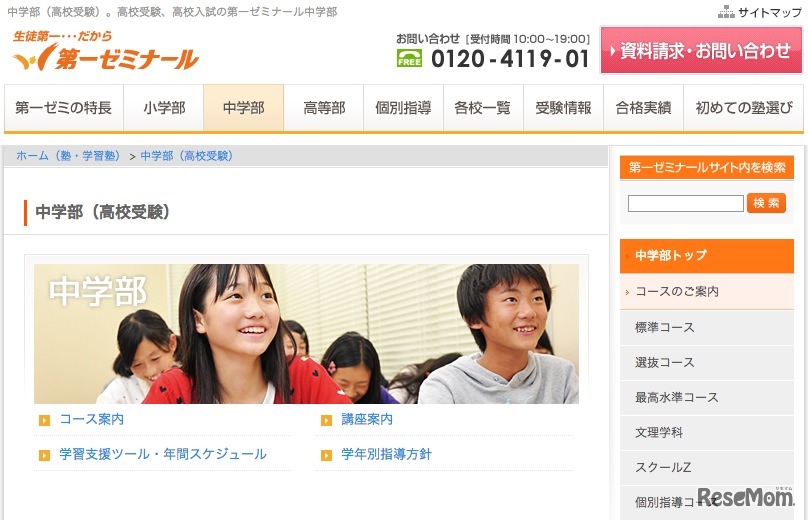The width and height of the screenshot is (808, 520).
Task: Click arrow icon beside 講座案内 link
Action: click(326, 421)
